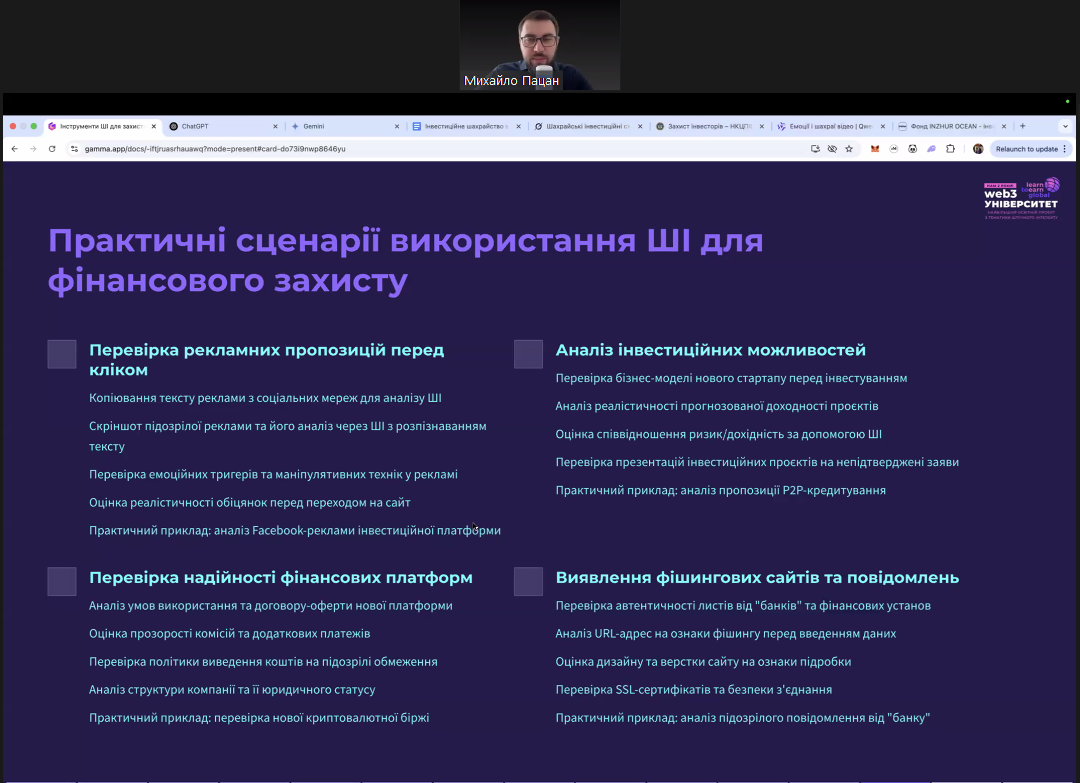The image size is (1080, 783).
Task: Click the gamma.app URL address field
Action: [400, 149]
